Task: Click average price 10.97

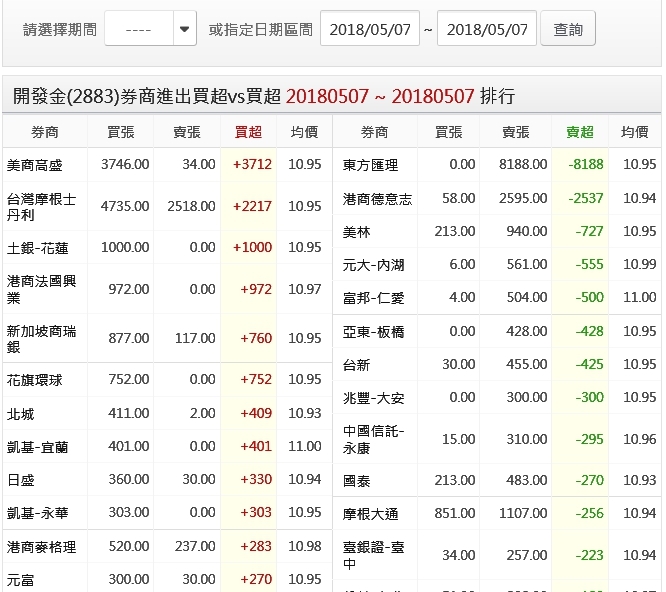Action: [x=305, y=289]
